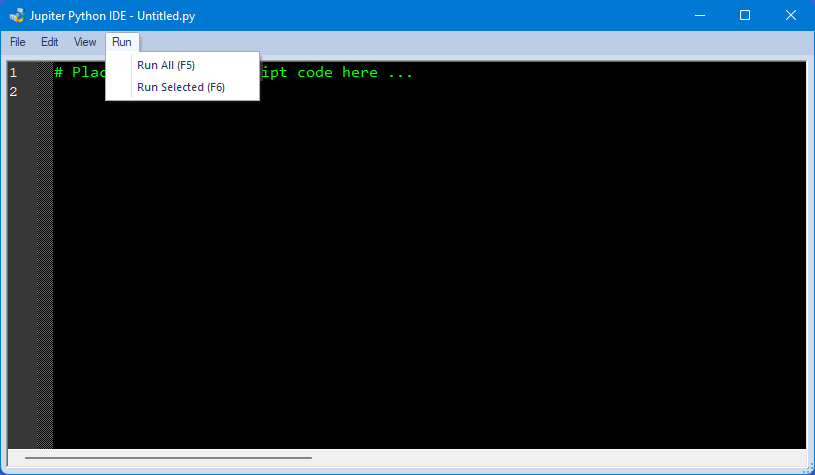Click the Jupiter Python IDE title bar icon
The width and height of the screenshot is (815, 475).
pyautogui.click(x=17, y=16)
